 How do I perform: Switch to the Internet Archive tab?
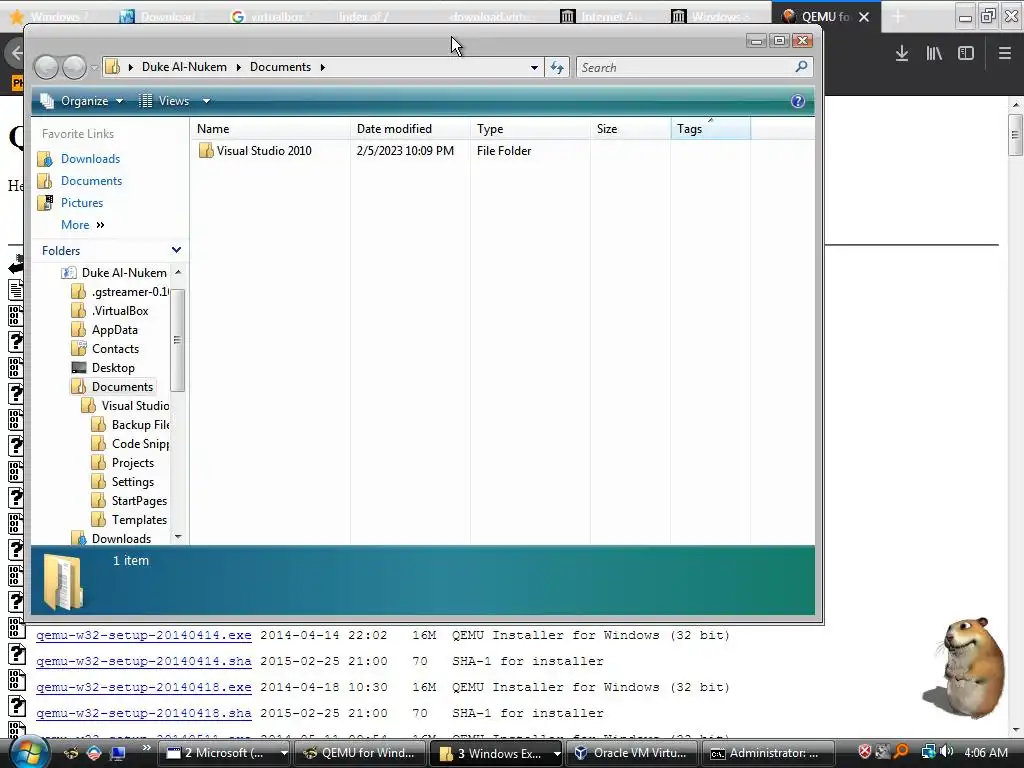click(609, 16)
